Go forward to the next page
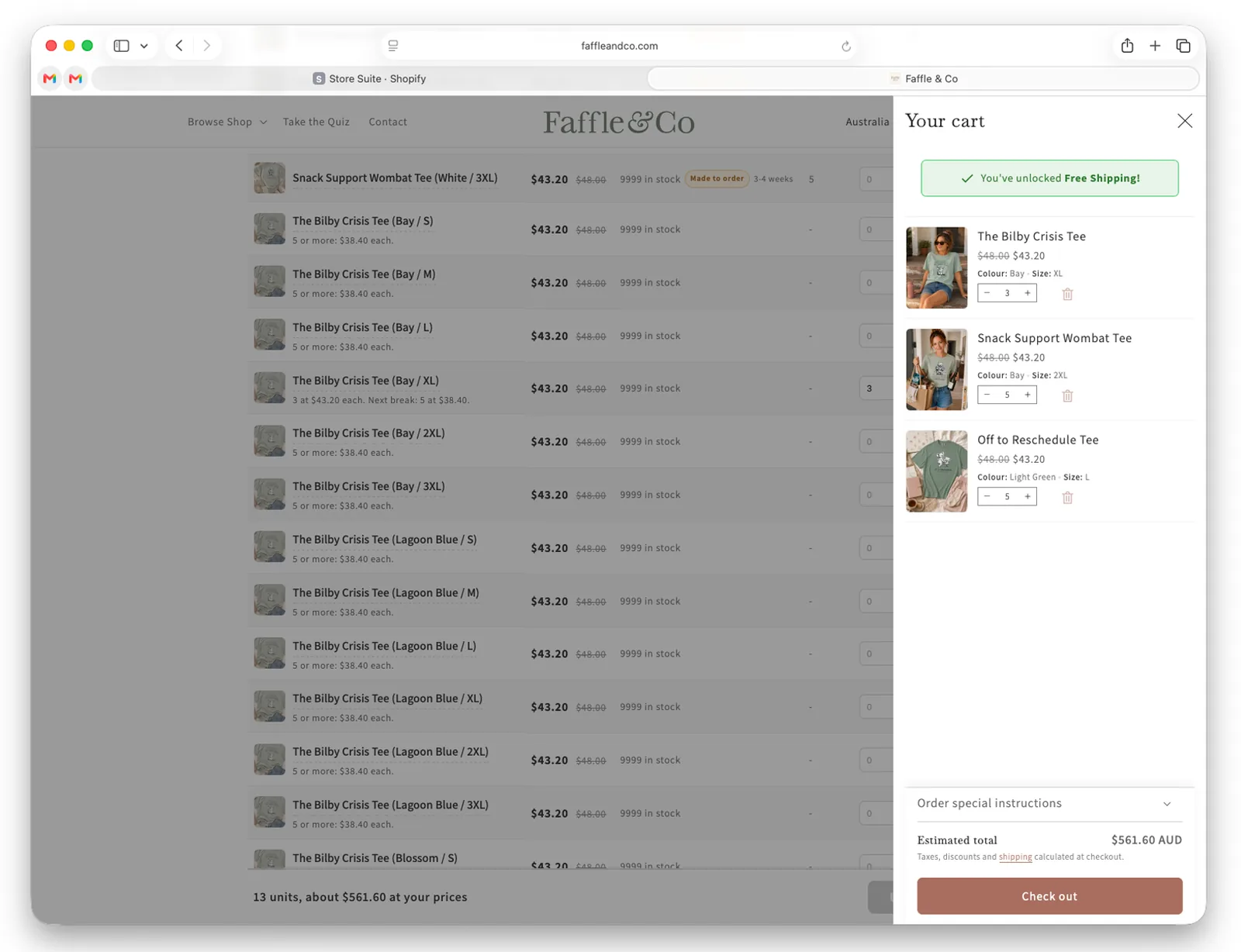The height and width of the screenshot is (952, 1241). coord(206,46)
